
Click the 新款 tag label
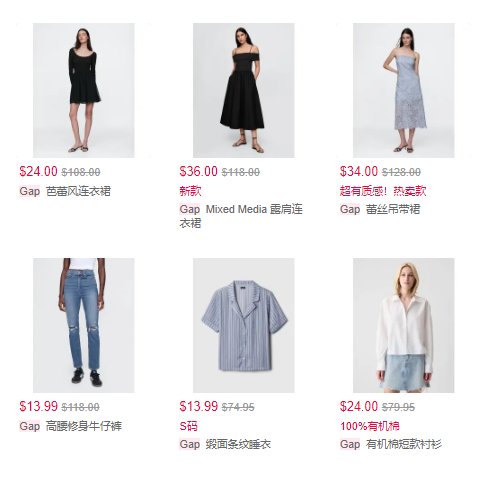click(190, 191)
